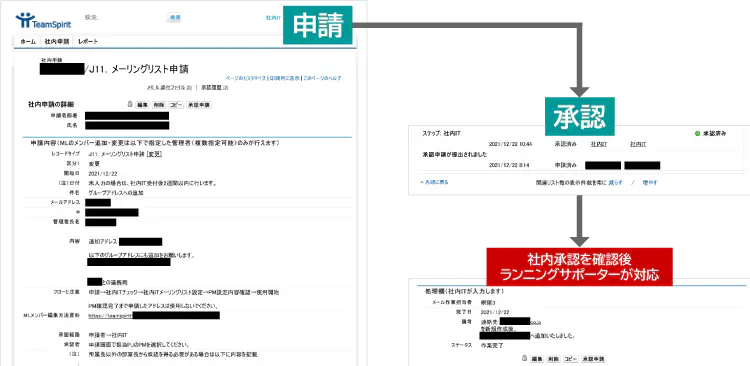Open このページのヘルプ link

coord(322,78)
